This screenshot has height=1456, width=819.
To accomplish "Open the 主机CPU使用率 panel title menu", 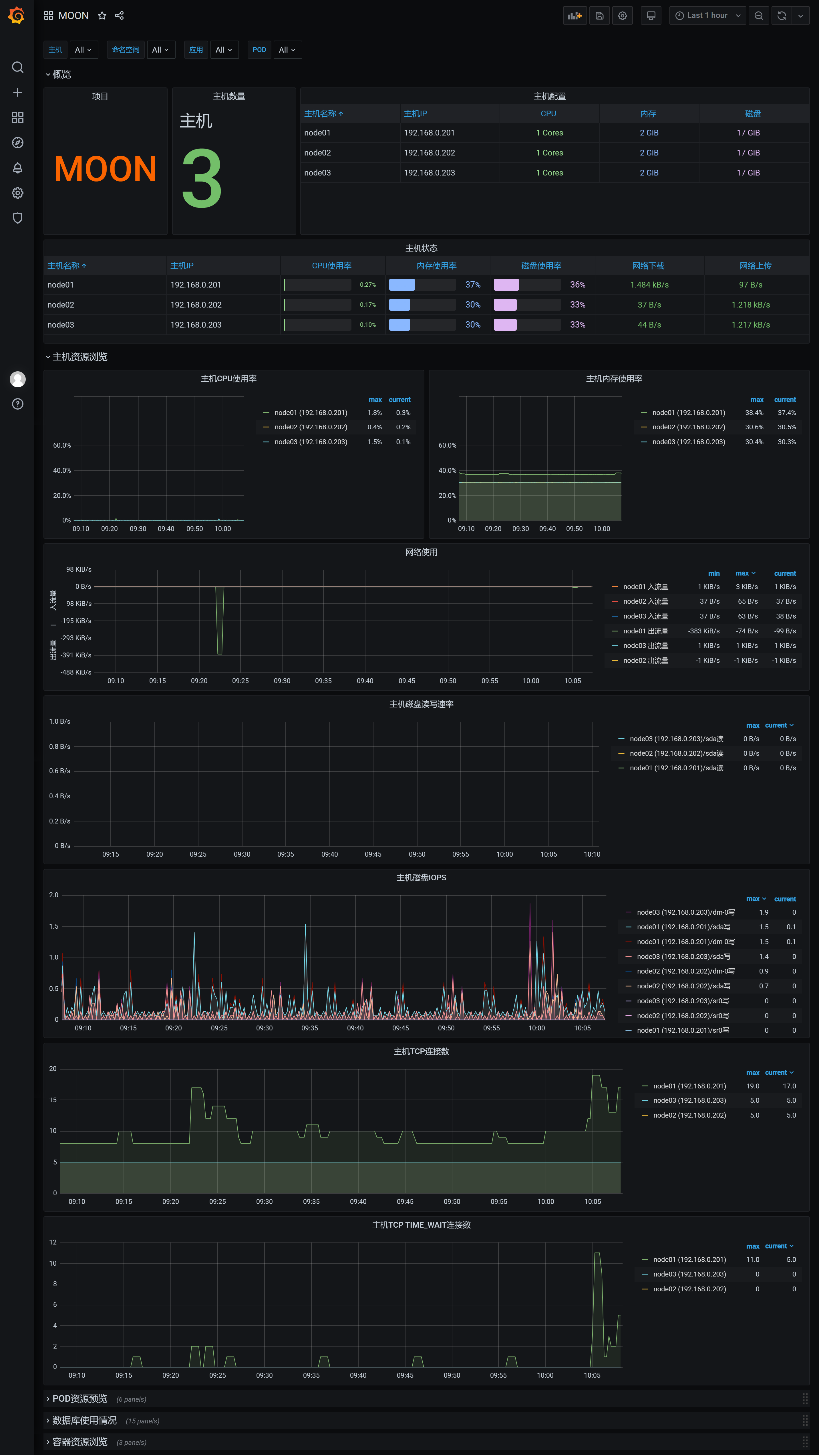I will [x=228, y=379].
